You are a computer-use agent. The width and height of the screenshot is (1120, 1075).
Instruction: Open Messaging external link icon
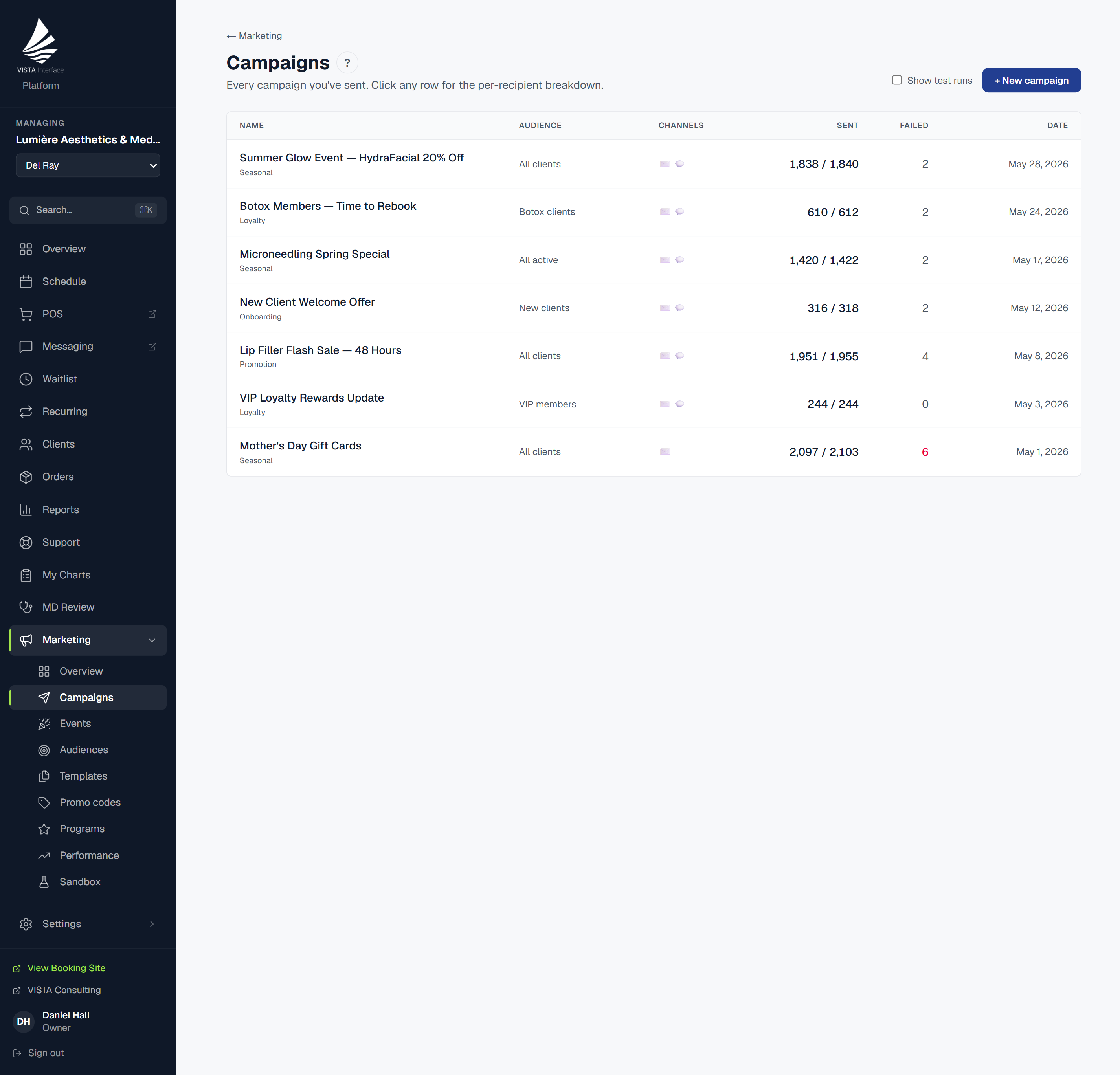(152, 347)
